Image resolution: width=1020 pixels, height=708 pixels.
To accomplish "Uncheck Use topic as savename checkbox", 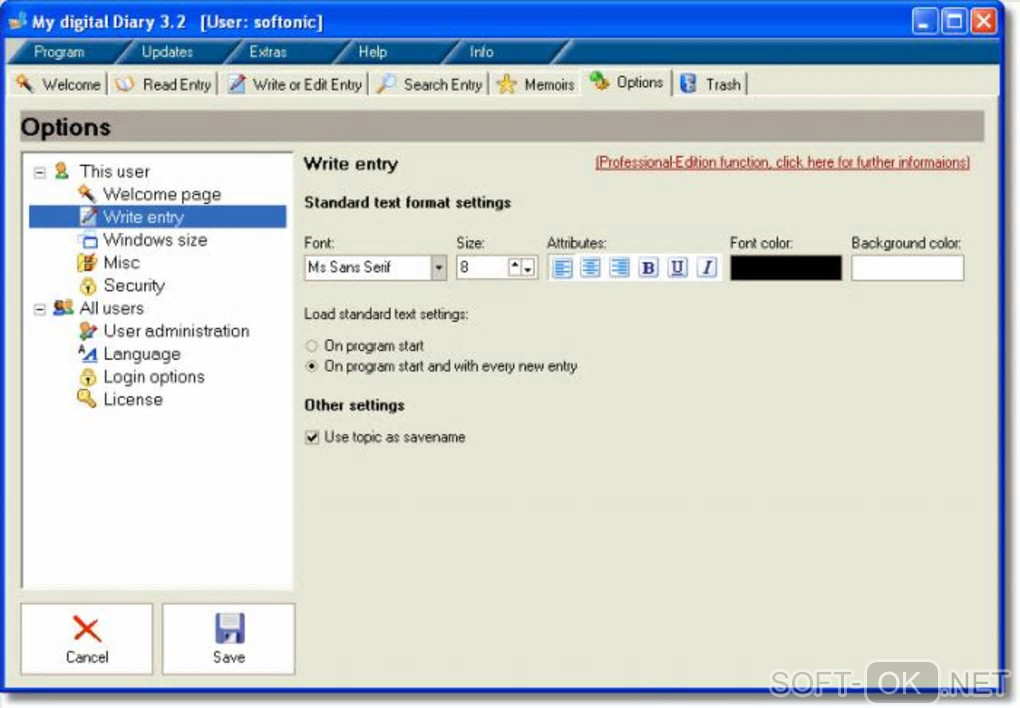I will (312, 437).
